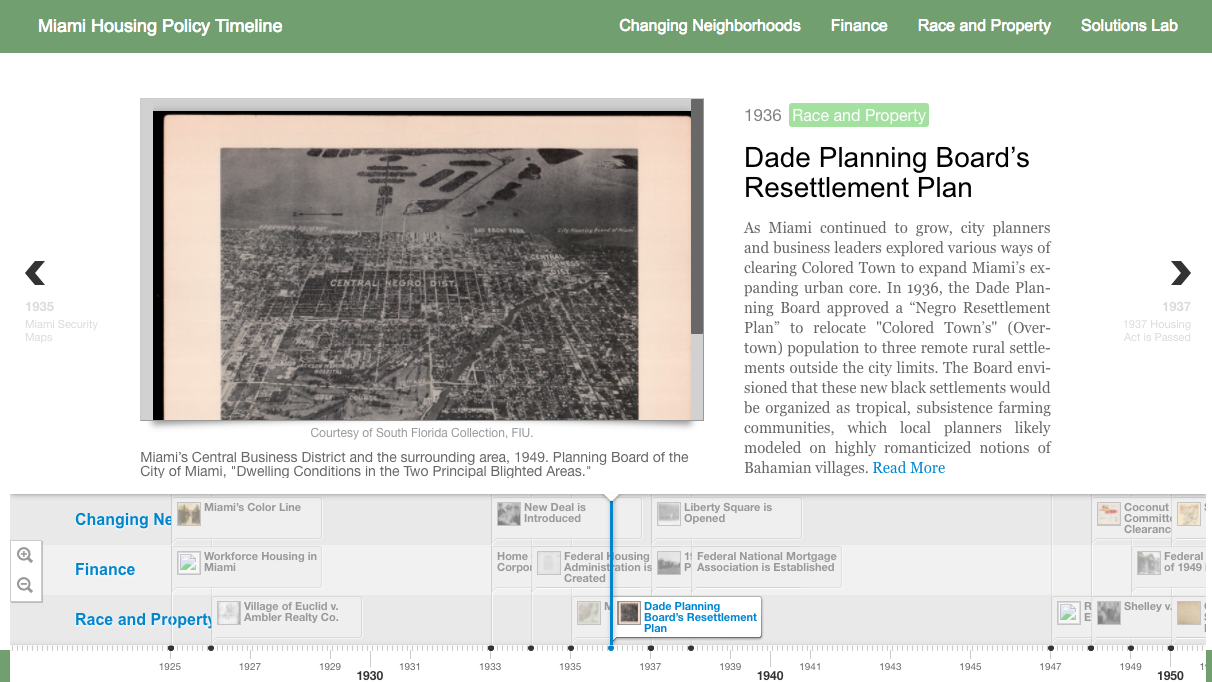
Task: Click the 1935 previous-slide year label
Action: [x=40, y=307]
